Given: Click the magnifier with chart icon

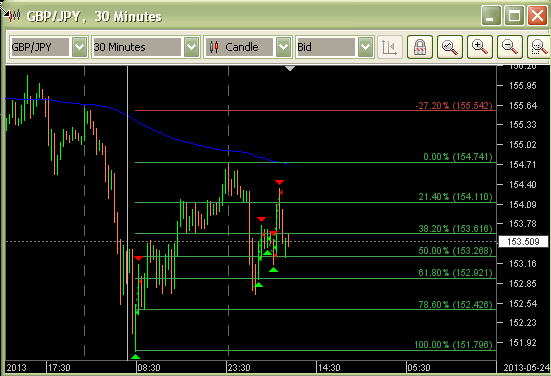Looking at the screenshot, I should [450, 47].
